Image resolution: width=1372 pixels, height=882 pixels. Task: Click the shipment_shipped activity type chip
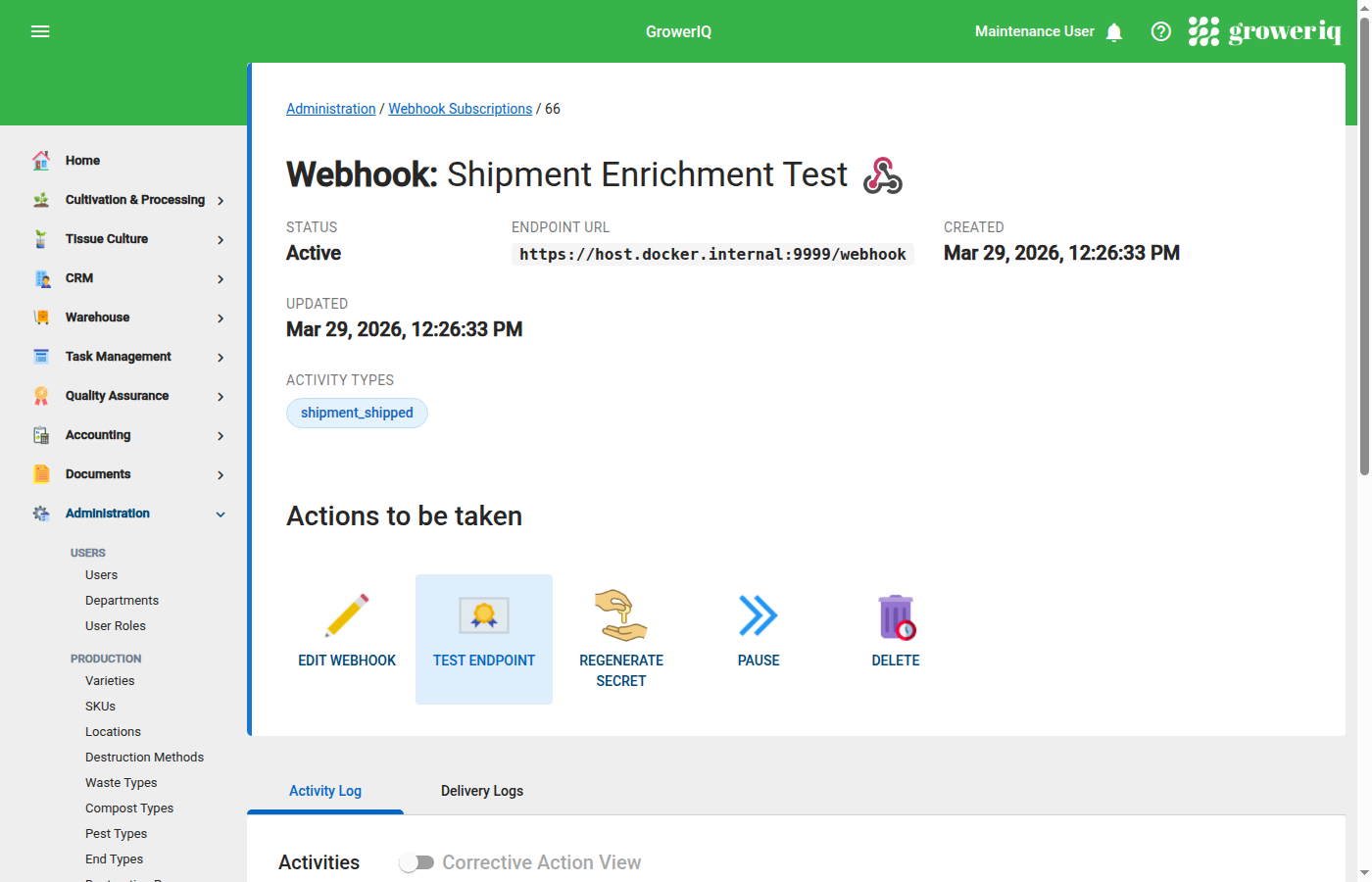pos(357,413)
